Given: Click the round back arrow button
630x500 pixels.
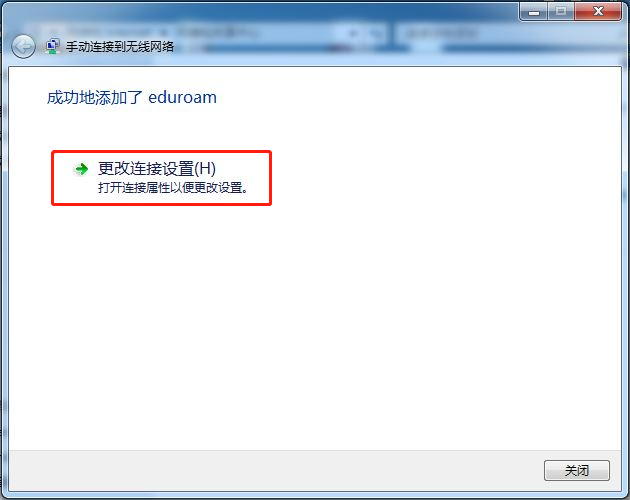Looking at the screenshot, I should pyautogui.click(x=23, y=47).
